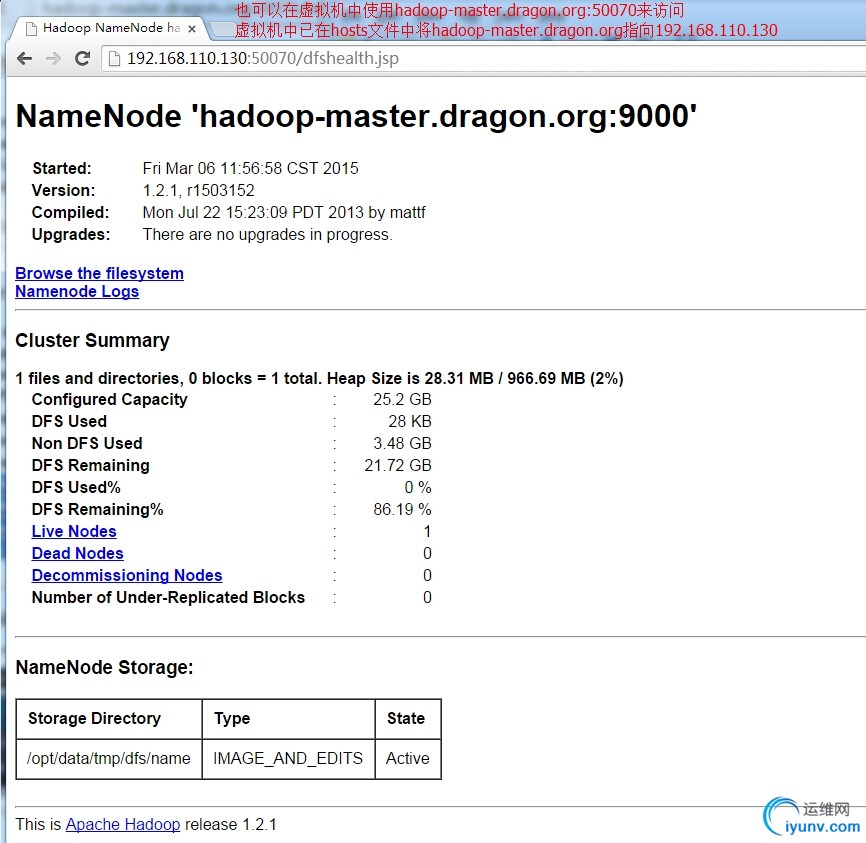Reload the page with the refresh icon
Viewport: 866px width, 843px height.
pyautogui.click(x=82, y=58)
